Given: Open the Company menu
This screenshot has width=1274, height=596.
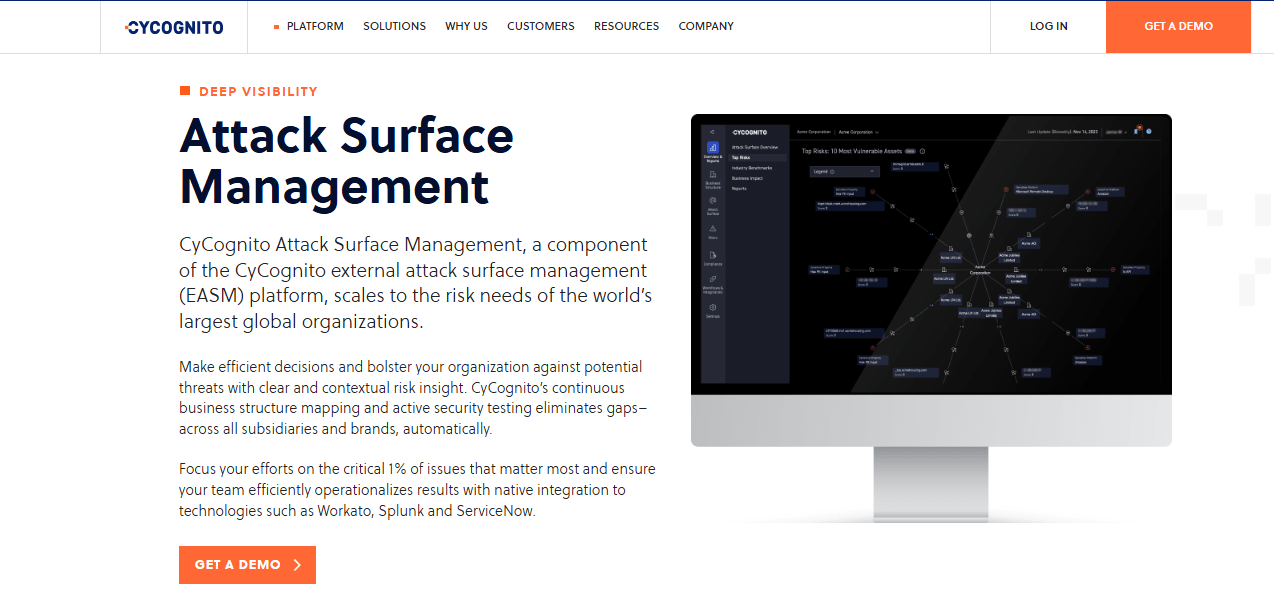Looking at the screenshot, I should point(706,27).
